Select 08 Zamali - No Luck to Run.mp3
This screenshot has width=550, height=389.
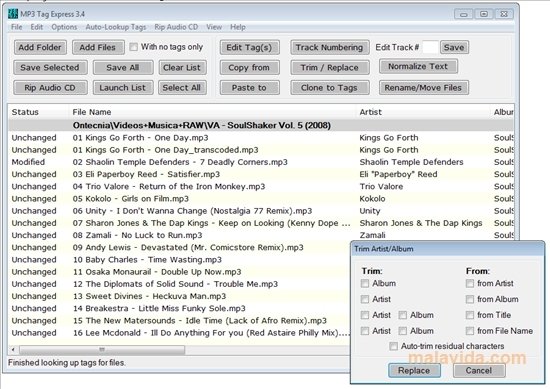tap(261, 235)
